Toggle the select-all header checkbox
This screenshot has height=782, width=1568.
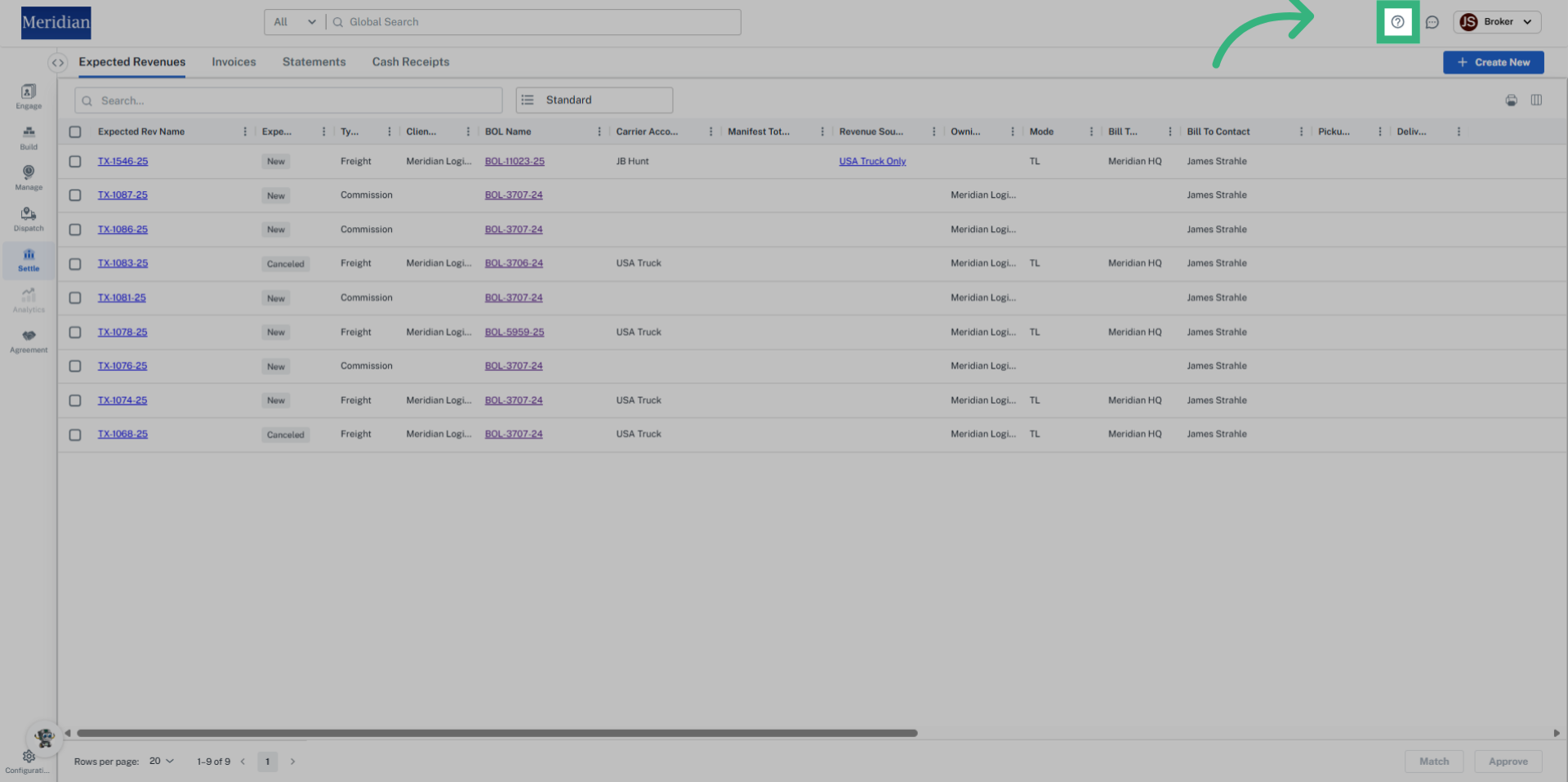click(75, 132)
